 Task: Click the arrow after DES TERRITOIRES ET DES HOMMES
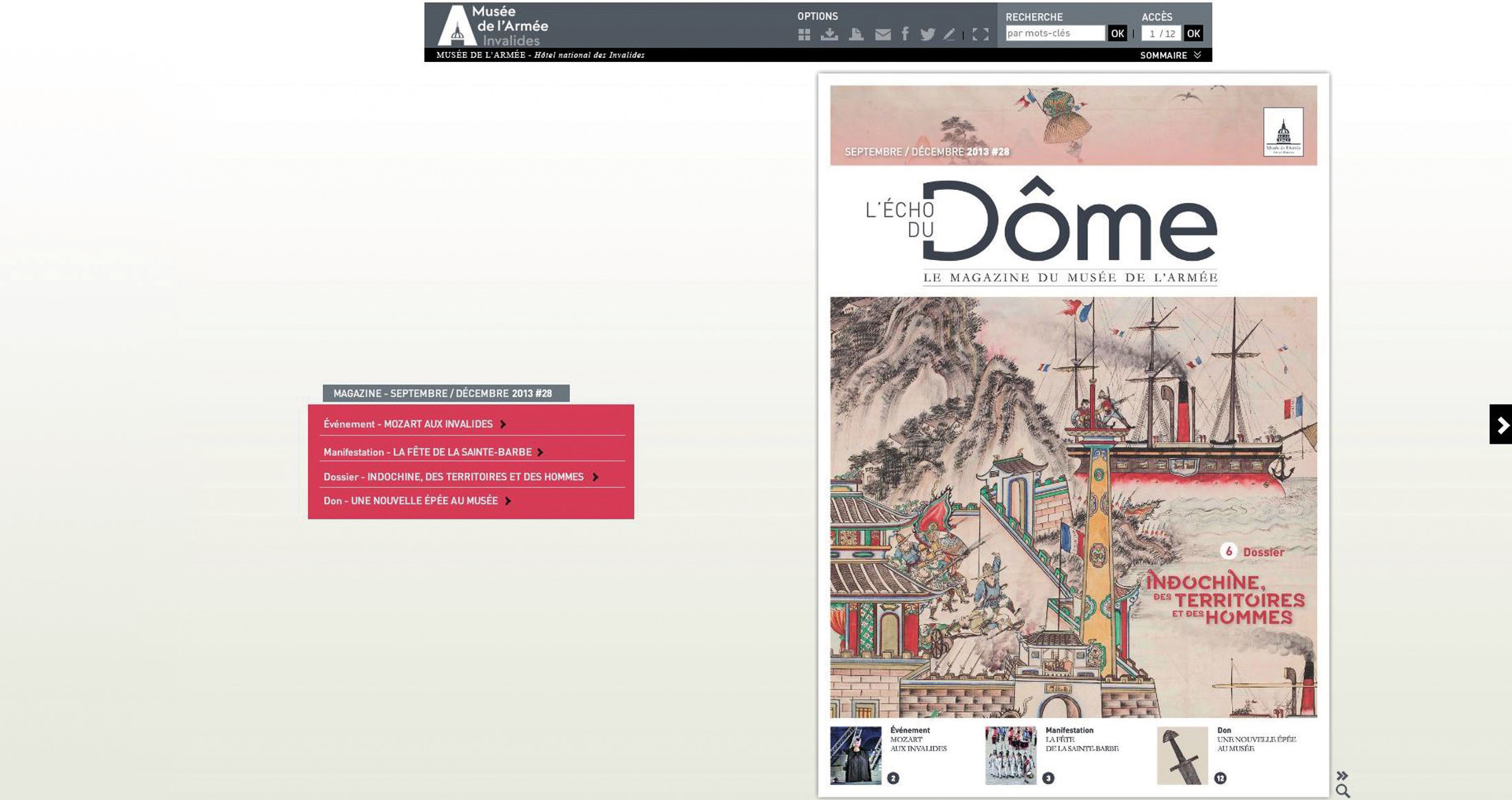[x=595, y=477]
